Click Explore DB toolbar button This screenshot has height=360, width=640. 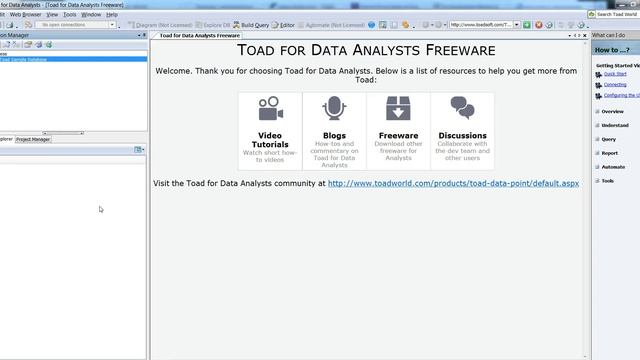click(213, 25)
